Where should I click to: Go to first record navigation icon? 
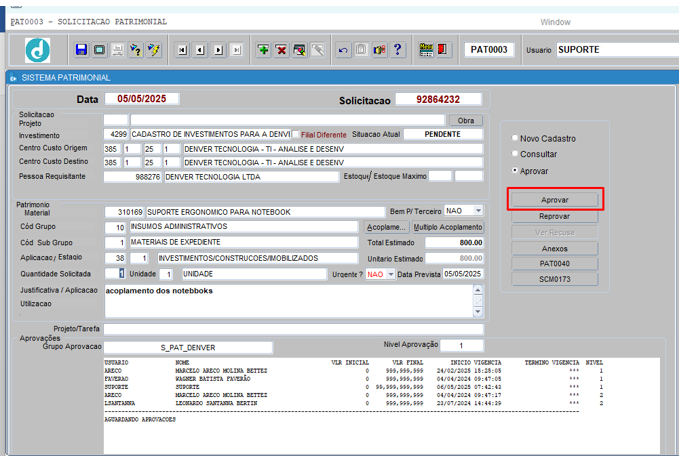tap(182, 50)
